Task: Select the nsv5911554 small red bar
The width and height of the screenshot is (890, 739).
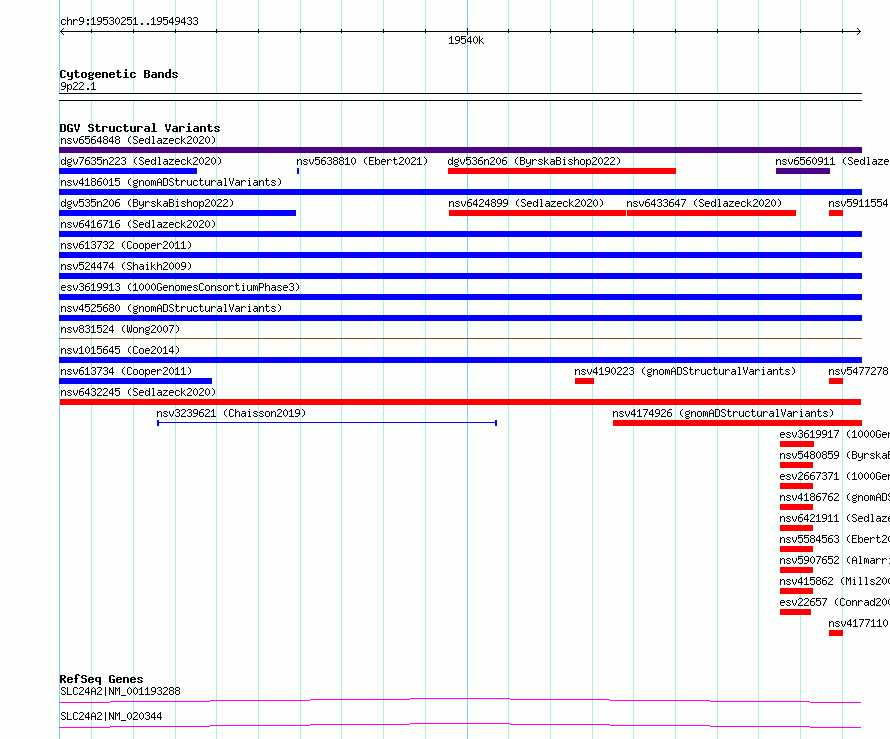Action: [836, 213]
